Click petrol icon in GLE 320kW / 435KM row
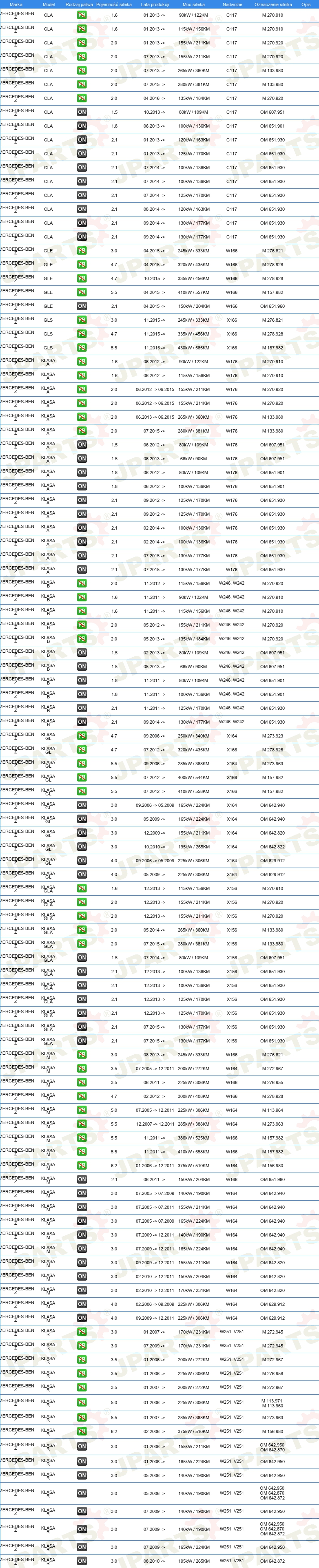 [82, 265]
